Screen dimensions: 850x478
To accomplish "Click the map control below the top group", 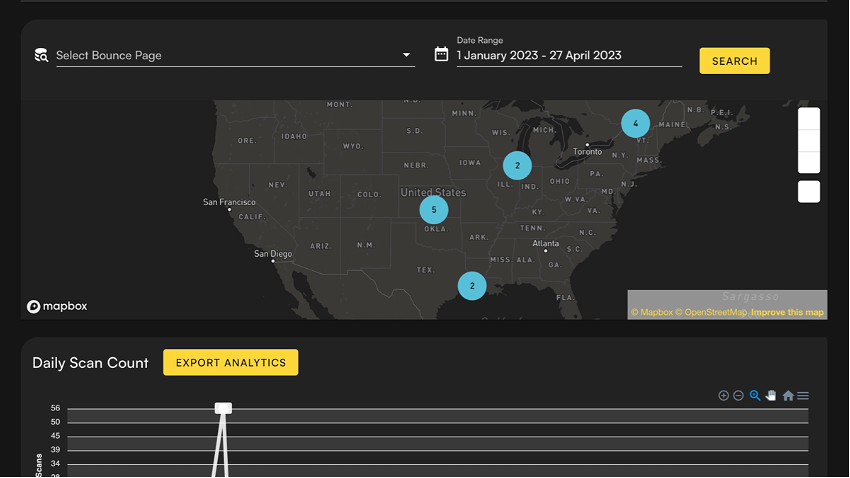I will [809, 192].
